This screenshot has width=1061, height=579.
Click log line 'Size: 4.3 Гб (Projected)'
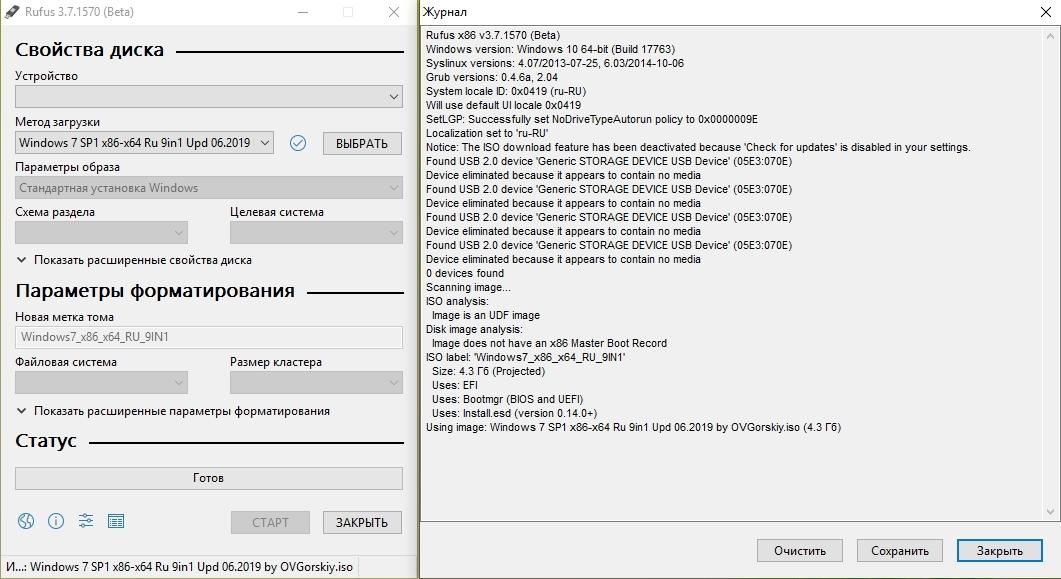pos(489,371)
